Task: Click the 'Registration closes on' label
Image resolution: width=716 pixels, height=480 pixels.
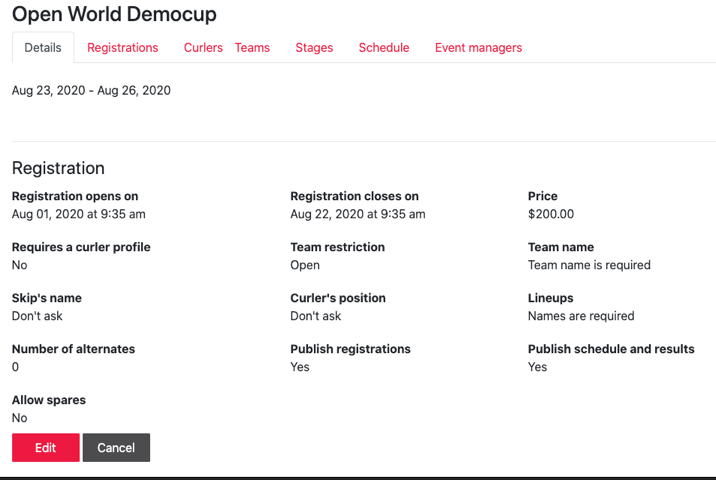Action: (354, 196)
